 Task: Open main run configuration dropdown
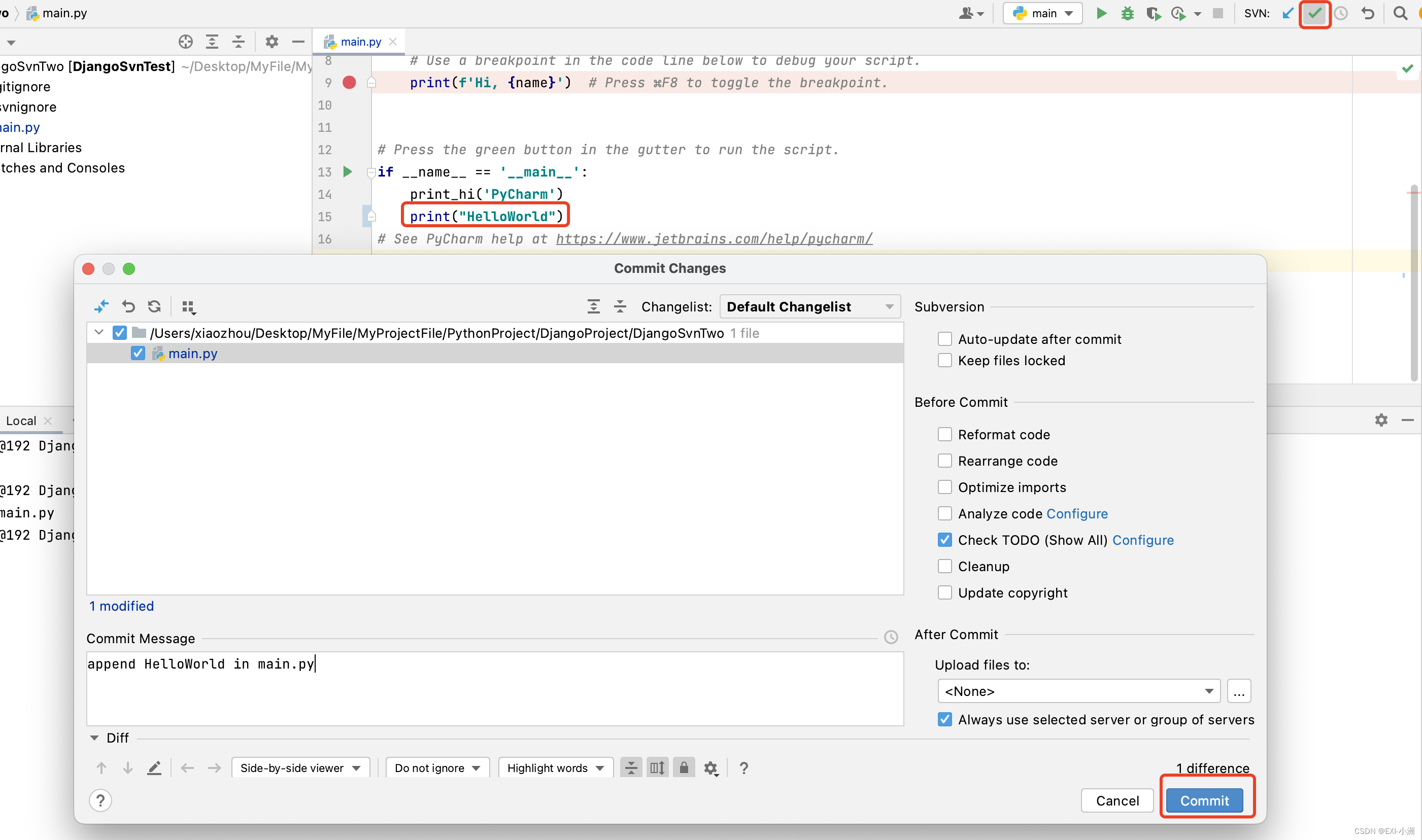click(x=1042, y=13)
